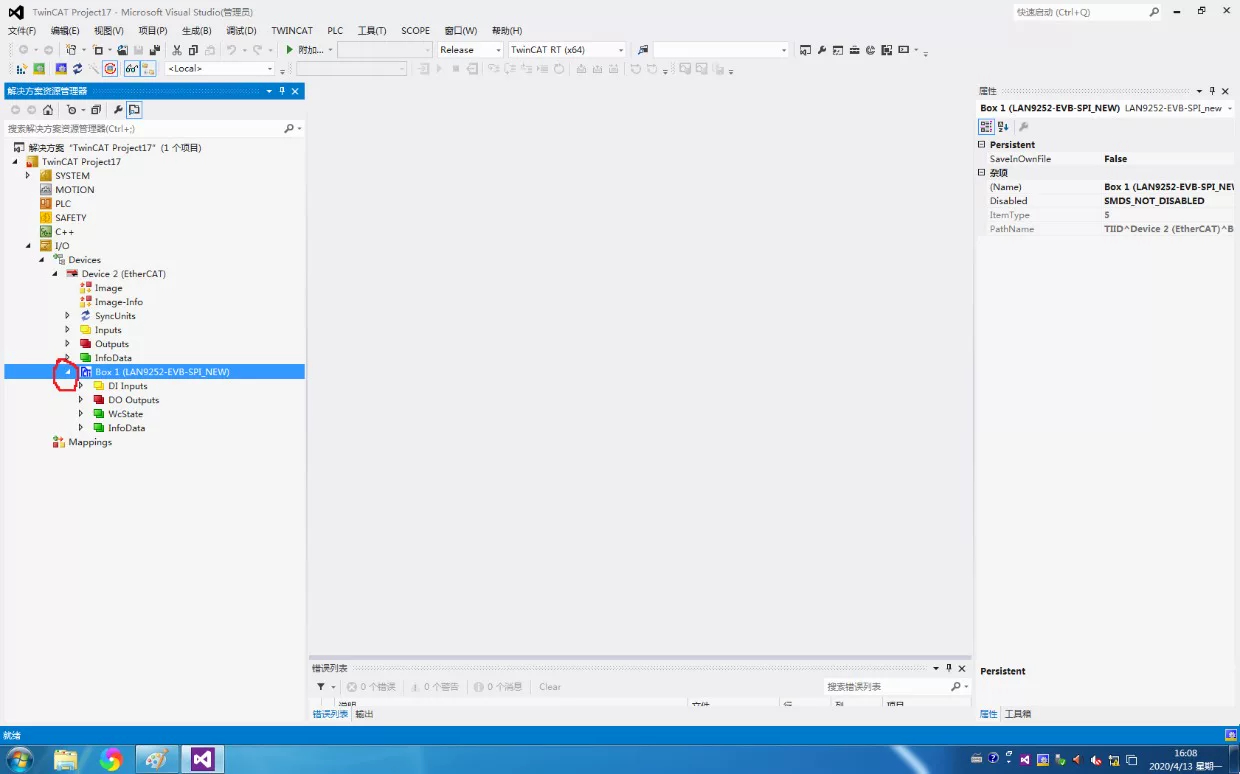Expand the SyncUnits node

point(68,316)
